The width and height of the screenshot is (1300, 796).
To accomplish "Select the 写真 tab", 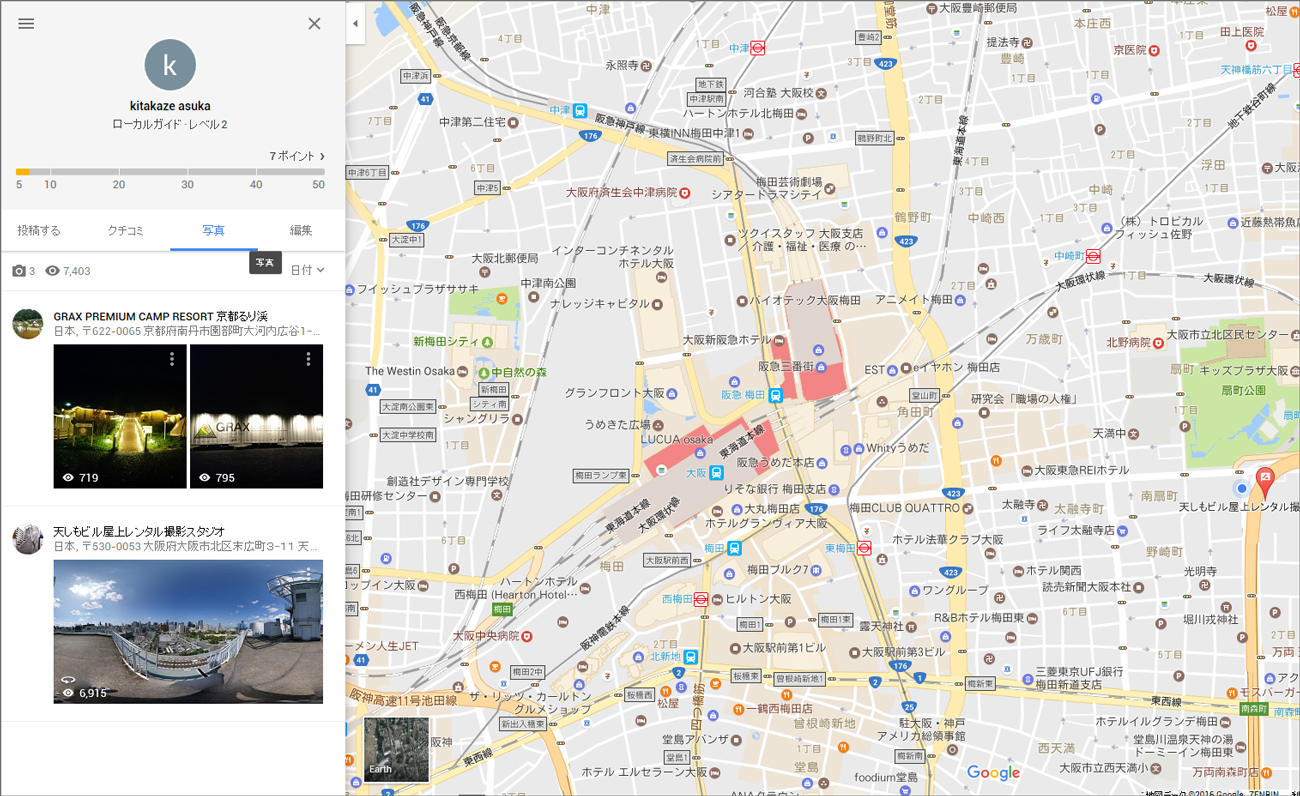I will (213, 230).
